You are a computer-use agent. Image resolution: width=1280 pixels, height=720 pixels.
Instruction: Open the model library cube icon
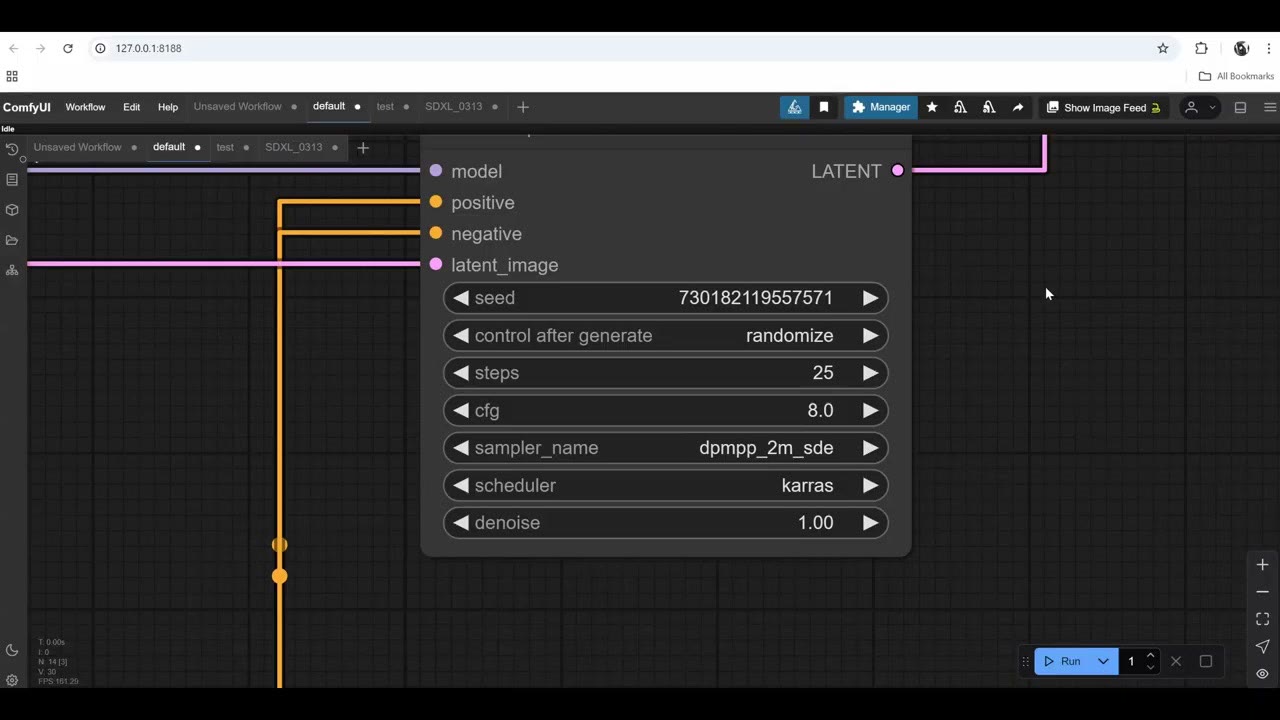12,210
